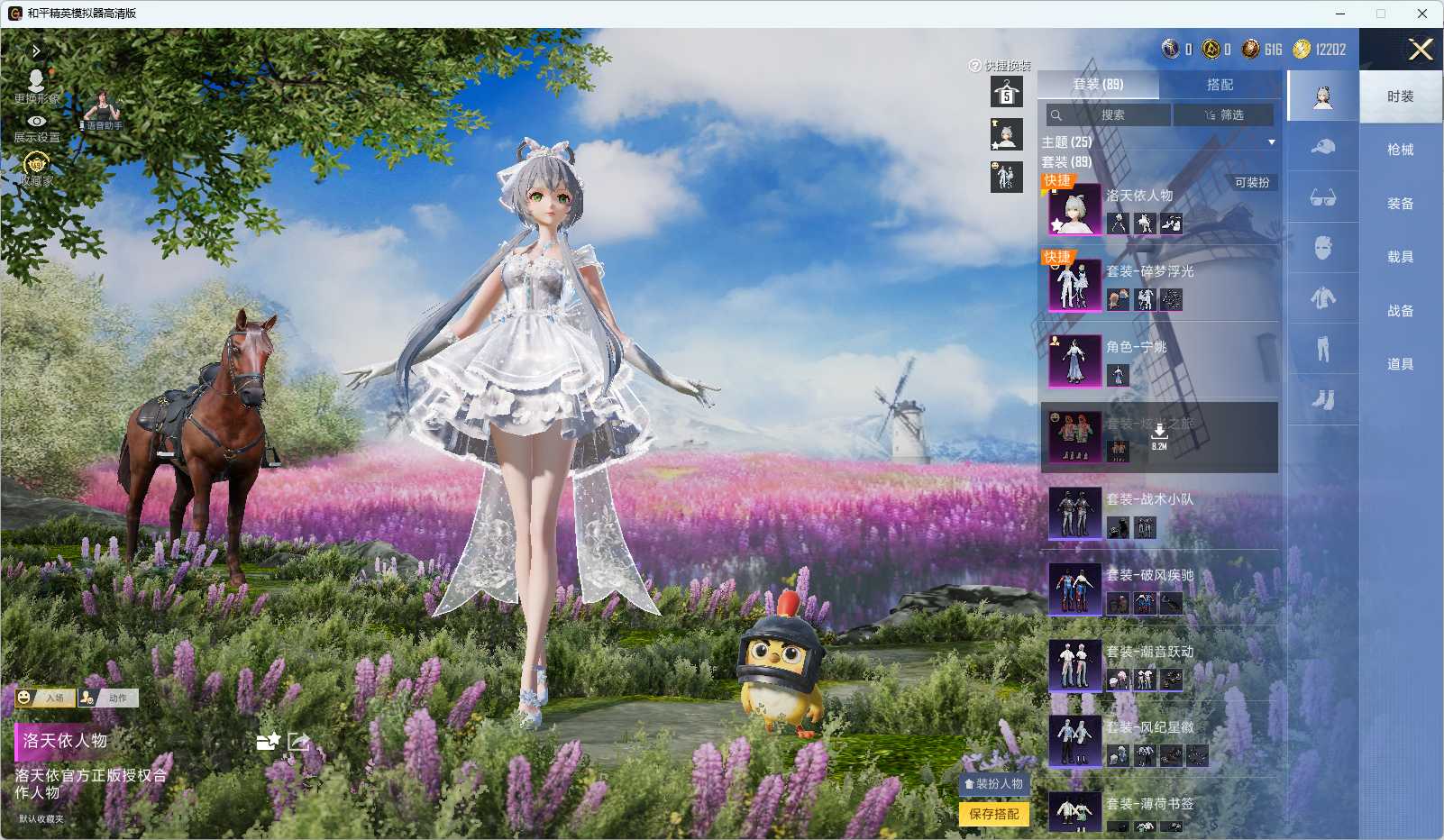The width and height of the screenshot is (1444, 840).
Task: Click the 可装扮 tag
Action: pyautogui.click(x=1251, y=183)
